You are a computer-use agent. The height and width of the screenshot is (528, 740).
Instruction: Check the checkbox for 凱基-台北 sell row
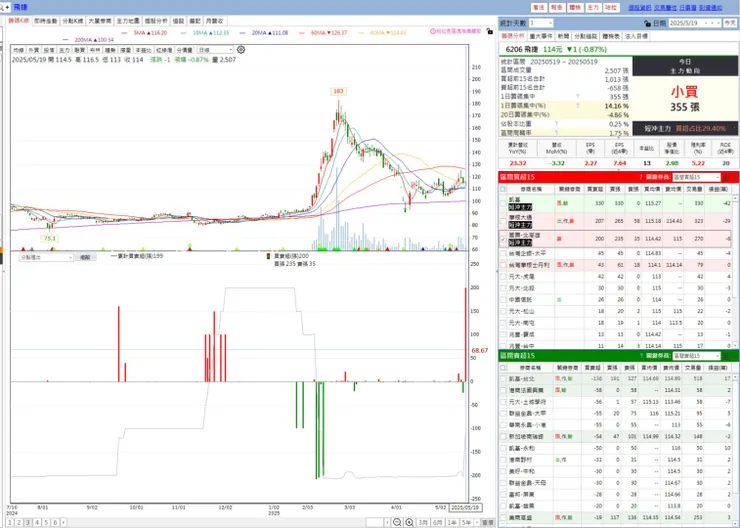(x=503, y=378)
